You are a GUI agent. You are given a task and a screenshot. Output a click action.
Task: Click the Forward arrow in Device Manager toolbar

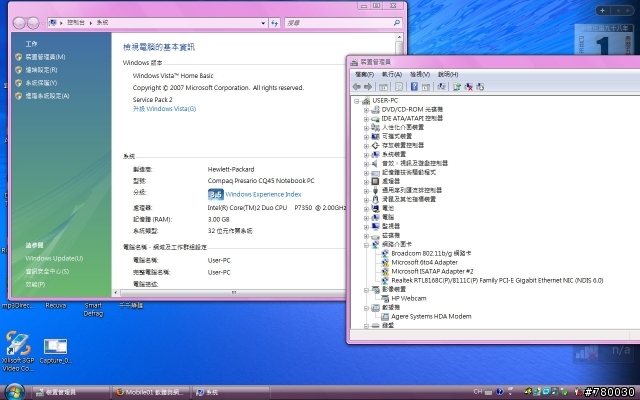pos(368,87)
